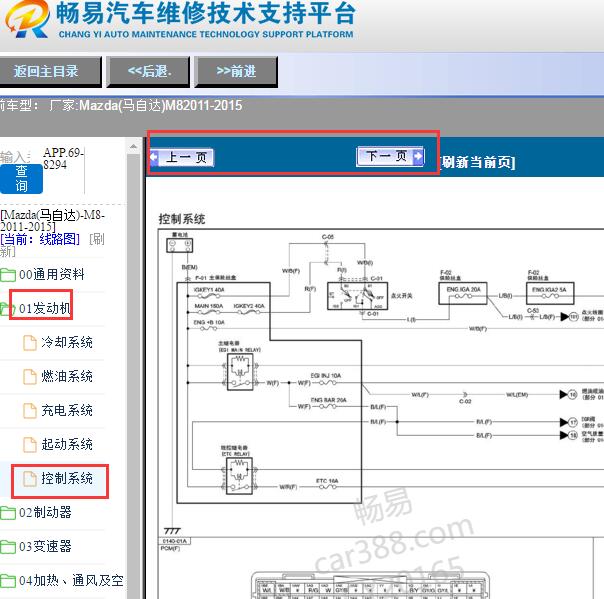Viewport: 604px width, 599px height.
Task: Click 刷新当前页 refresh link
Action: [478, 162]
